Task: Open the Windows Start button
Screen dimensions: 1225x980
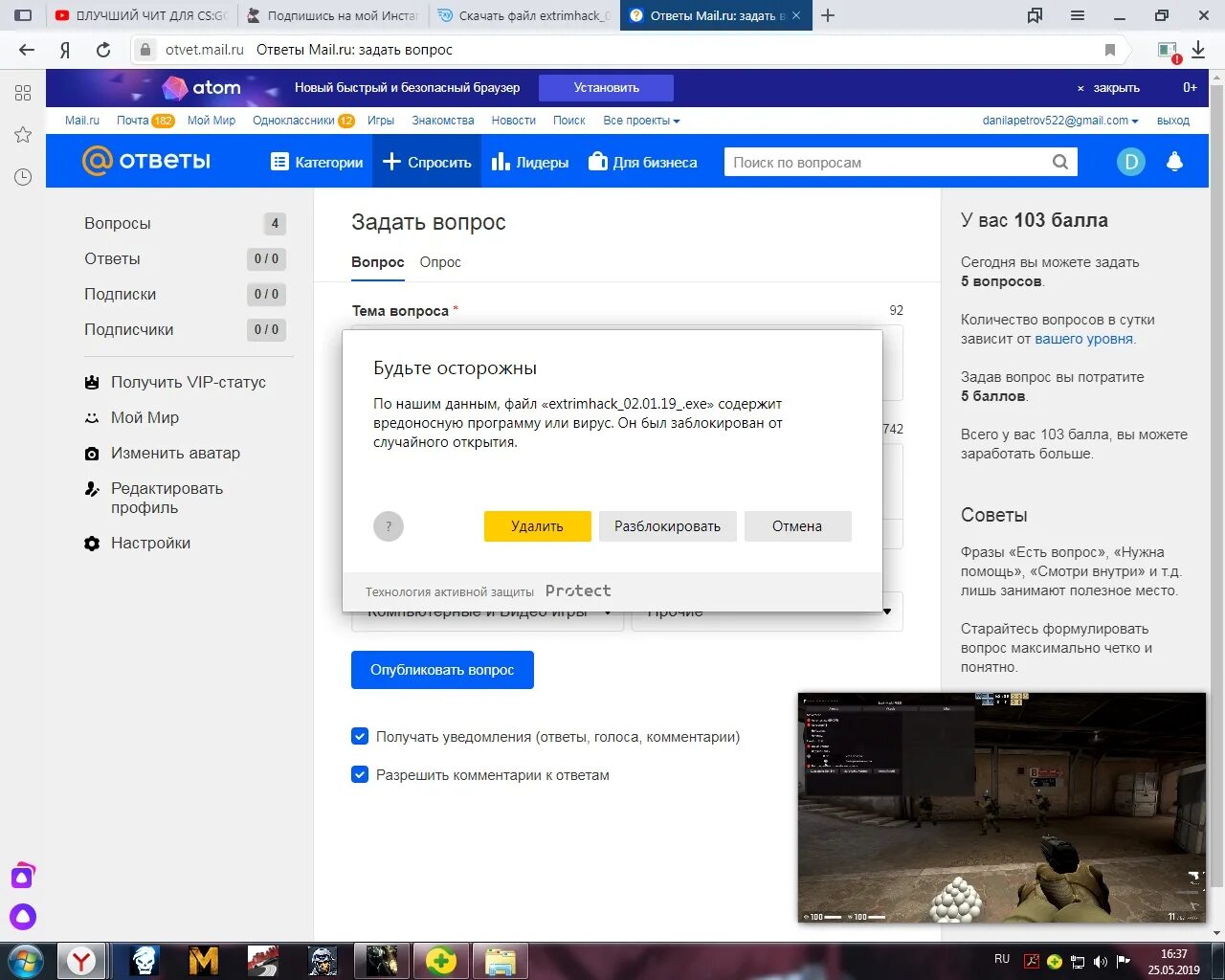Action: point(26,960)
